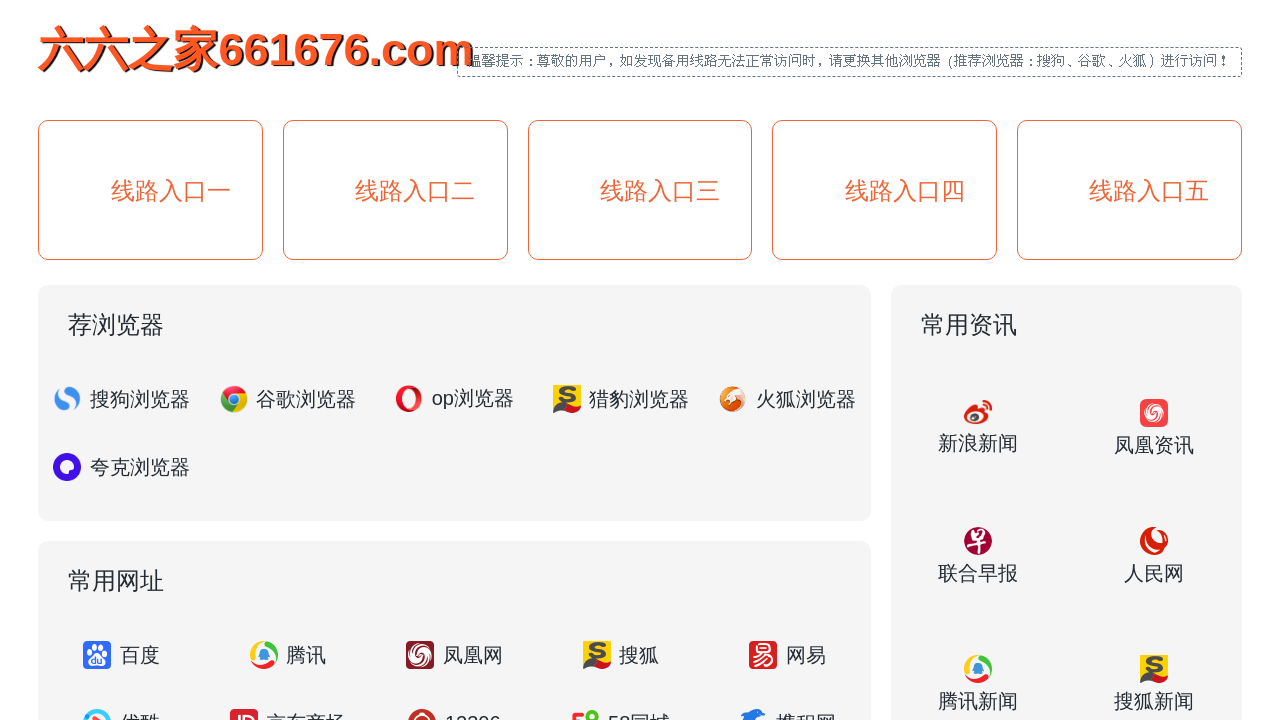Click the 凤凰资讯 red icon
The image size is (1280, 720).
pyautogui.click(x=1154, y=413)
